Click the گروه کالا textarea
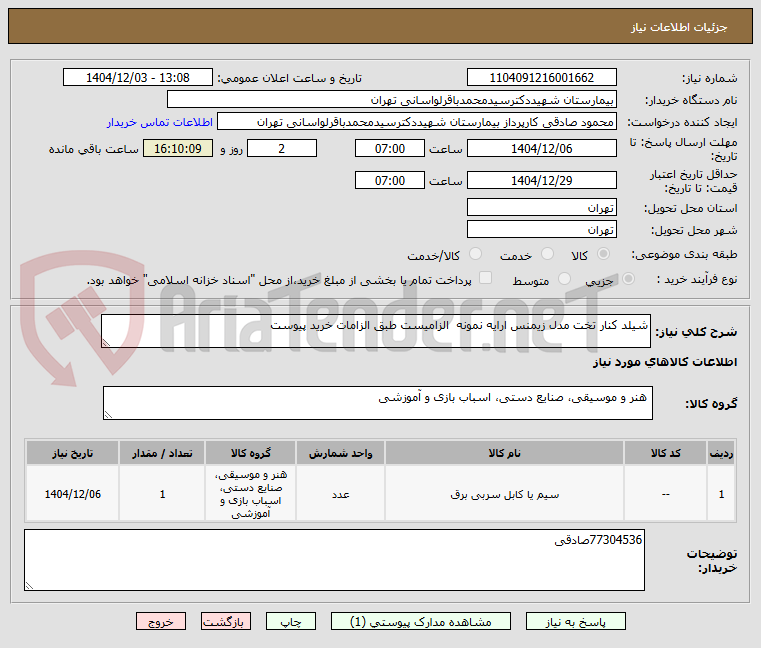Image resolution: width=761 pixels, height=648 pixels. [378, 403]
